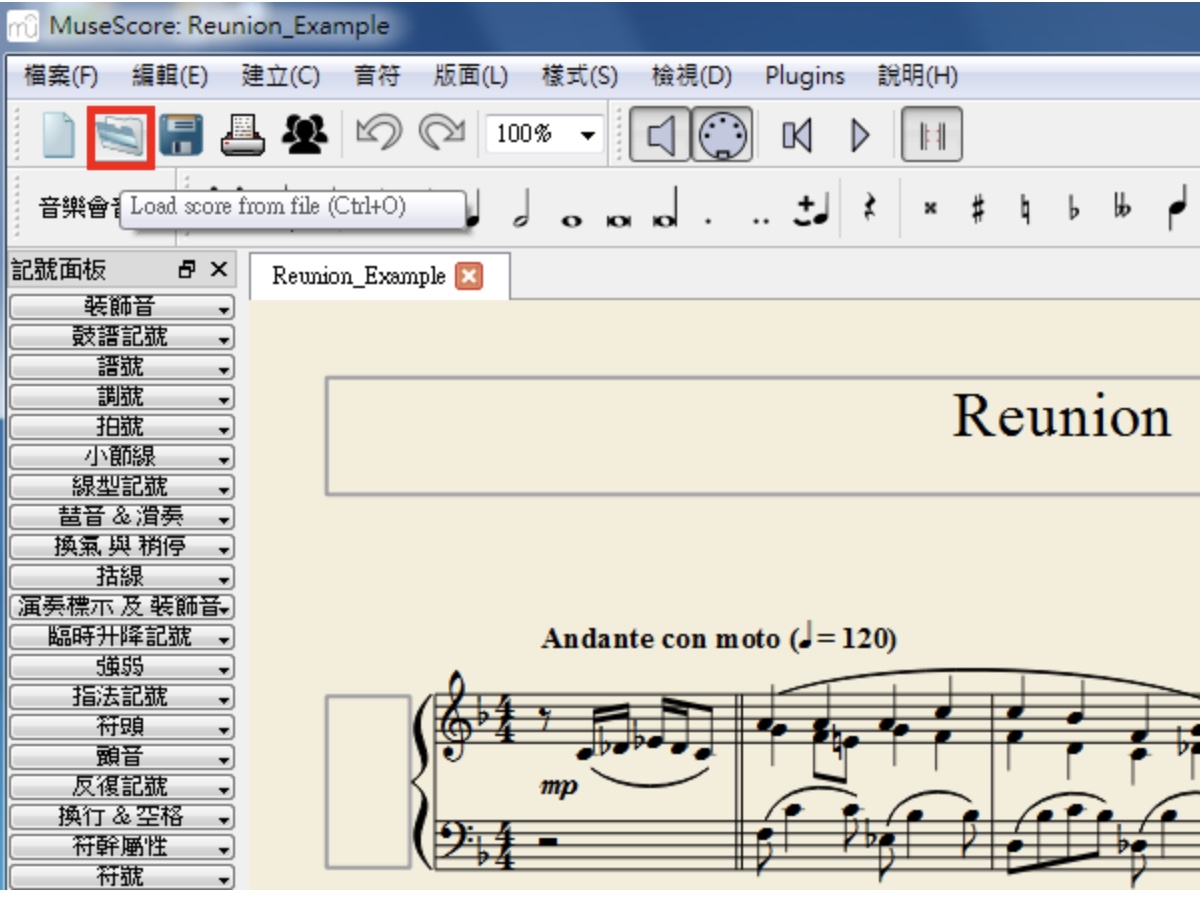Float the 記號面板 palette panel
The width and height of the screenshot is (1200, 900).
[x=187, y=270]
